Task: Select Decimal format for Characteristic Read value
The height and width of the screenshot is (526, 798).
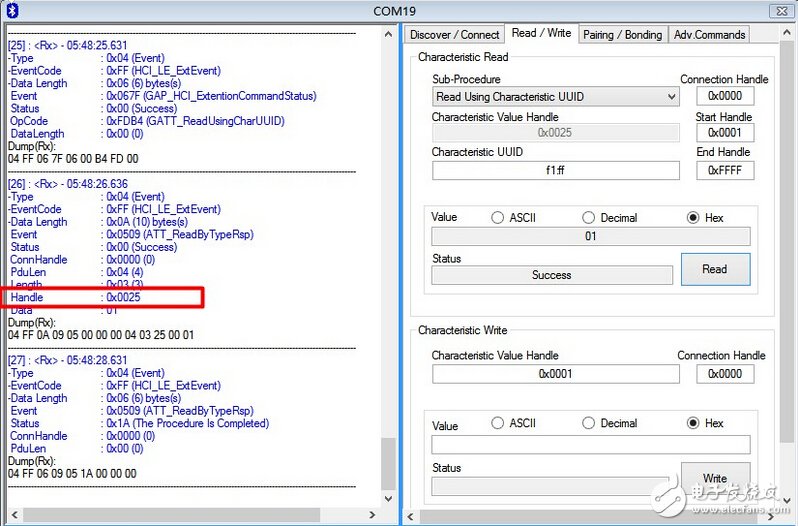Action: coord(588,218)
